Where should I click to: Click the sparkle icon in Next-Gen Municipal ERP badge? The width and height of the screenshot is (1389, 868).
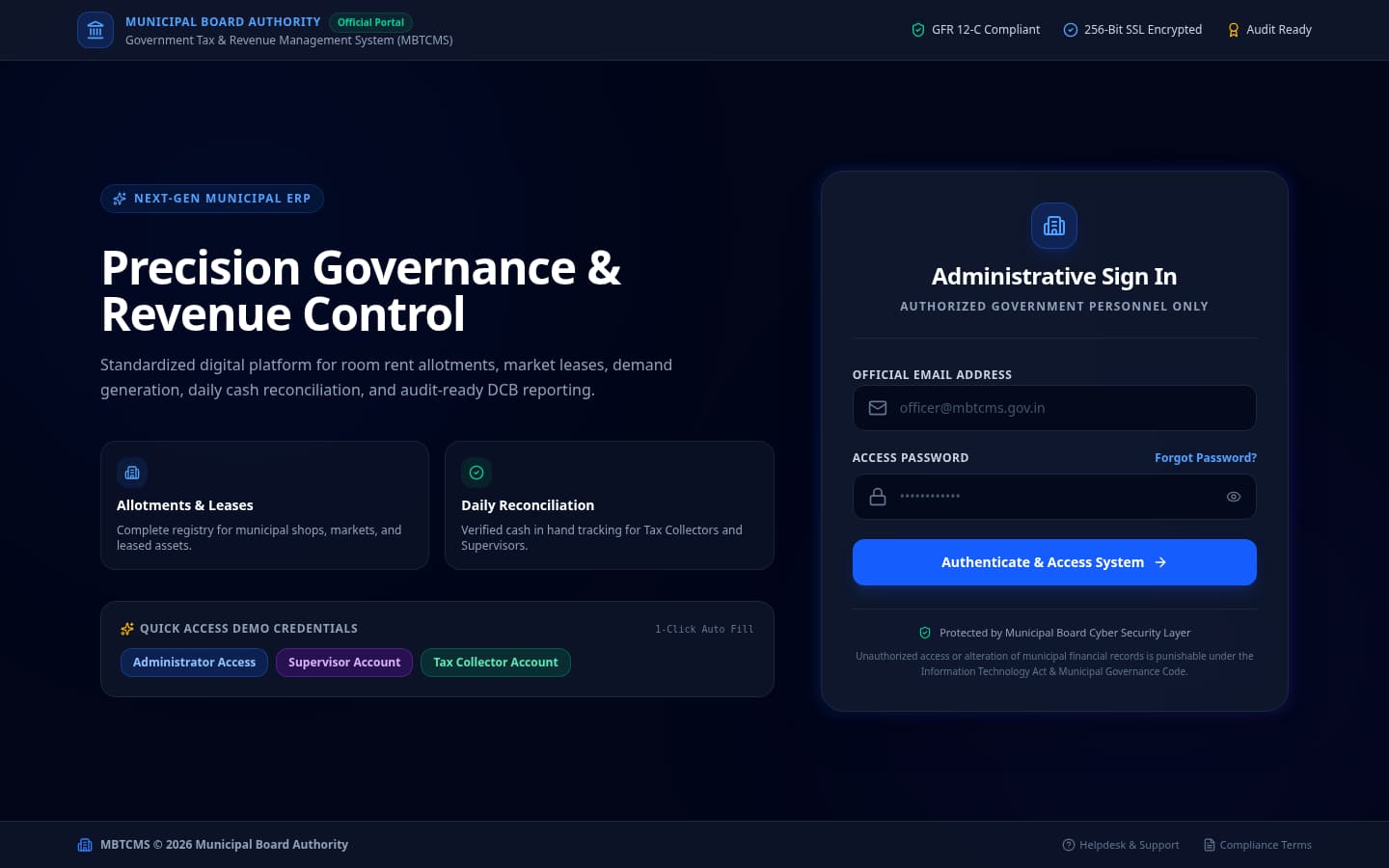click(x=120, y=199)
